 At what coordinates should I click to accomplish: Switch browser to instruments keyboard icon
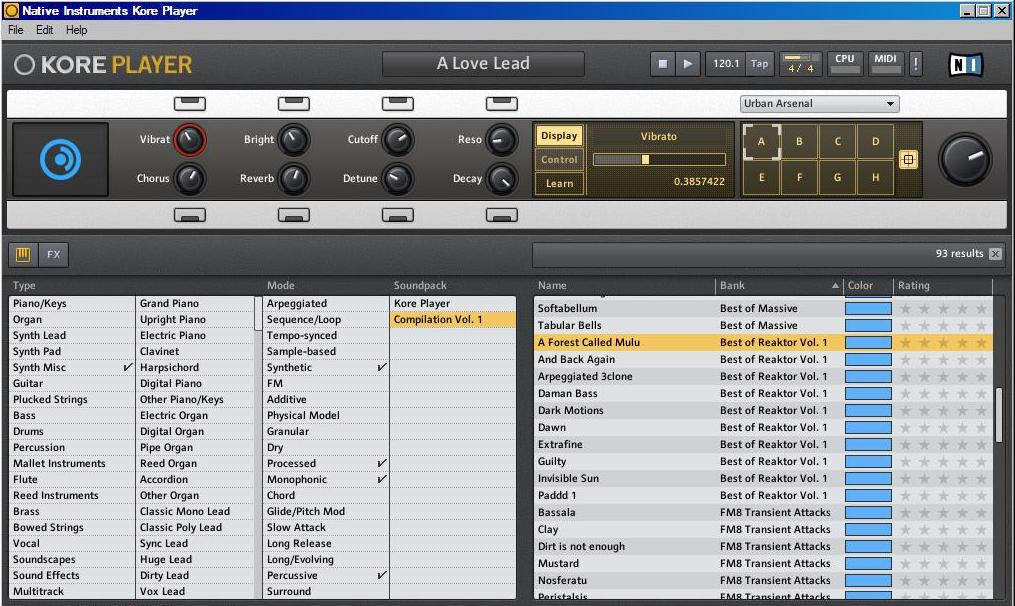coord(23,254)
